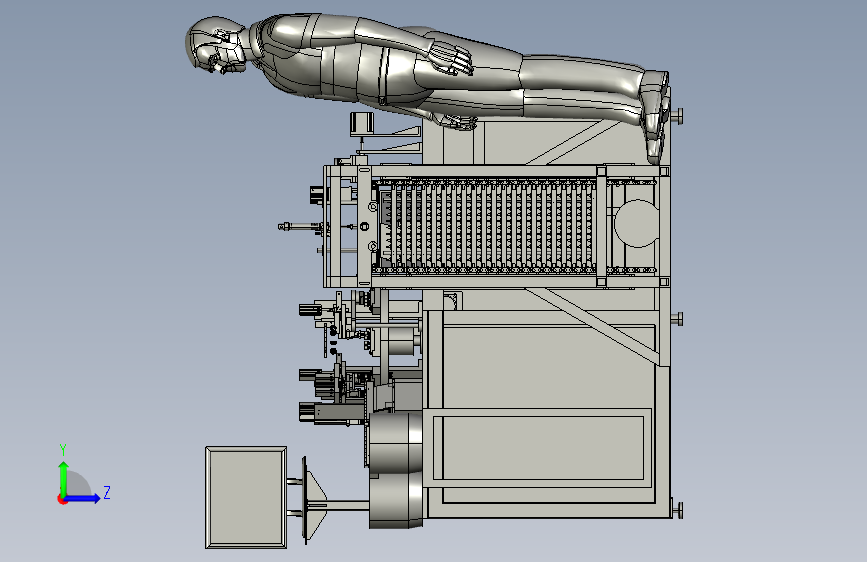Image resolution: width=867 pixels, height=562 pixels.
Task: Click the green Y axis arrow of the triad
Action: click(64, 478)
